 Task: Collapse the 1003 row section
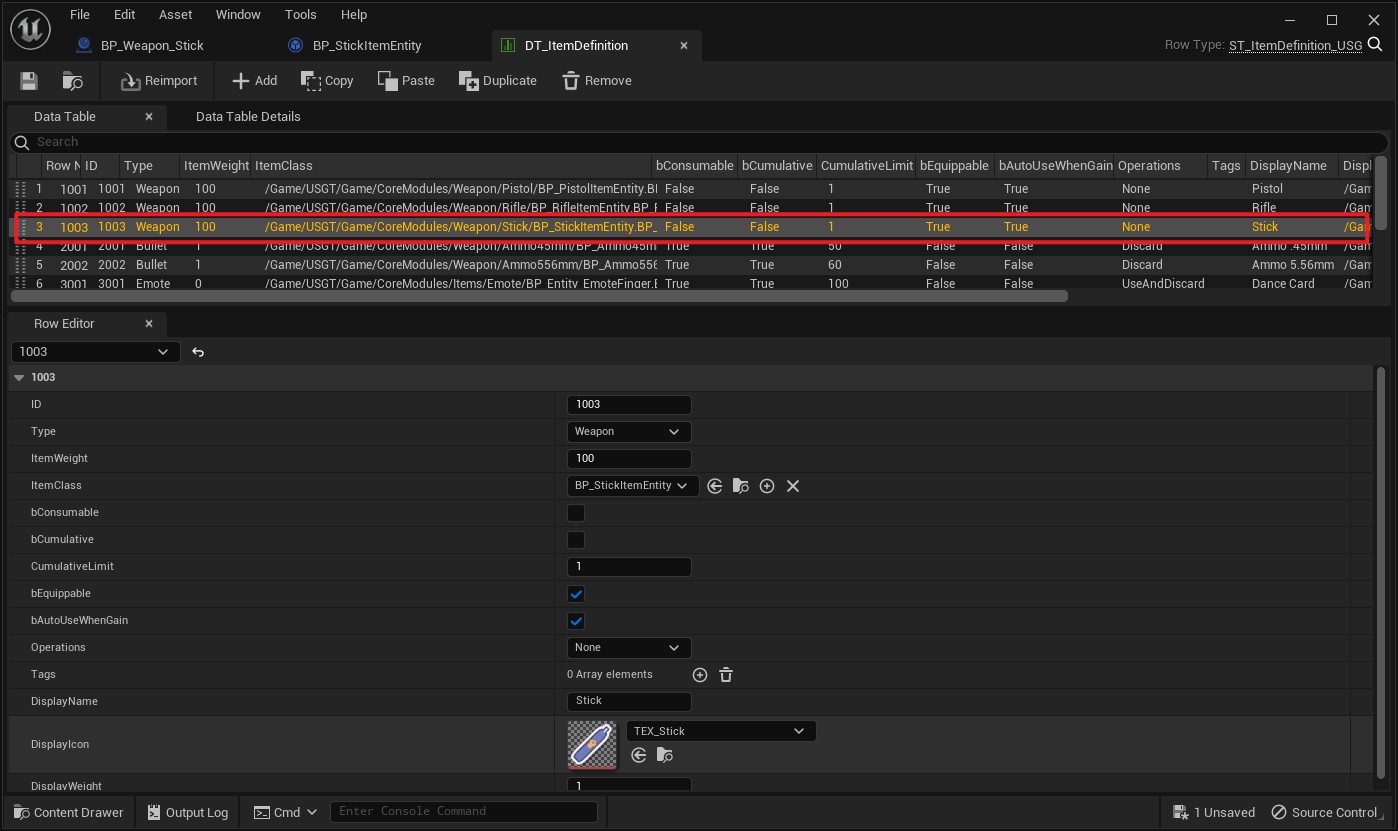tap(19, 378)
